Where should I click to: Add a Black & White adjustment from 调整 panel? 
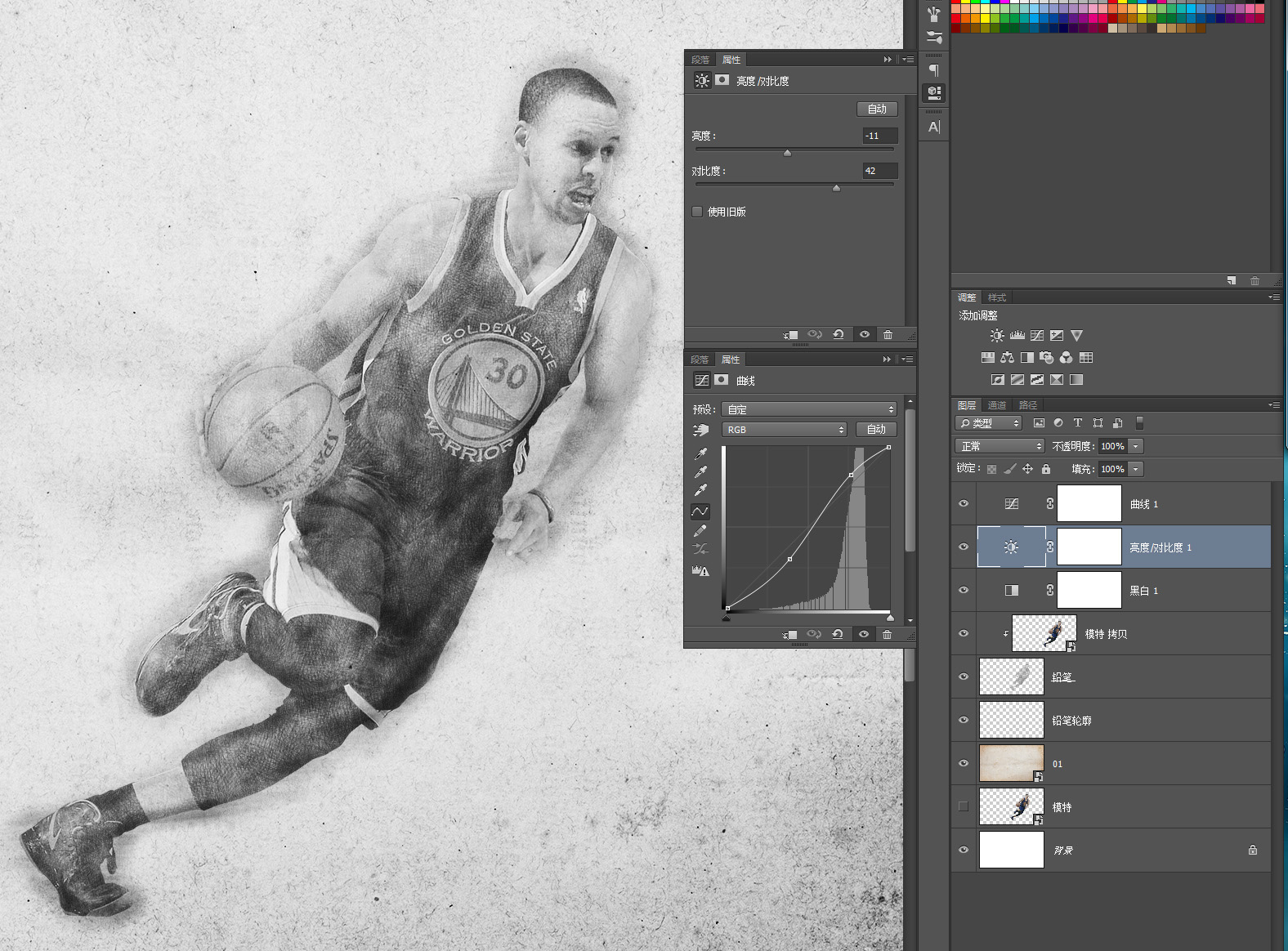point(1027,358)
